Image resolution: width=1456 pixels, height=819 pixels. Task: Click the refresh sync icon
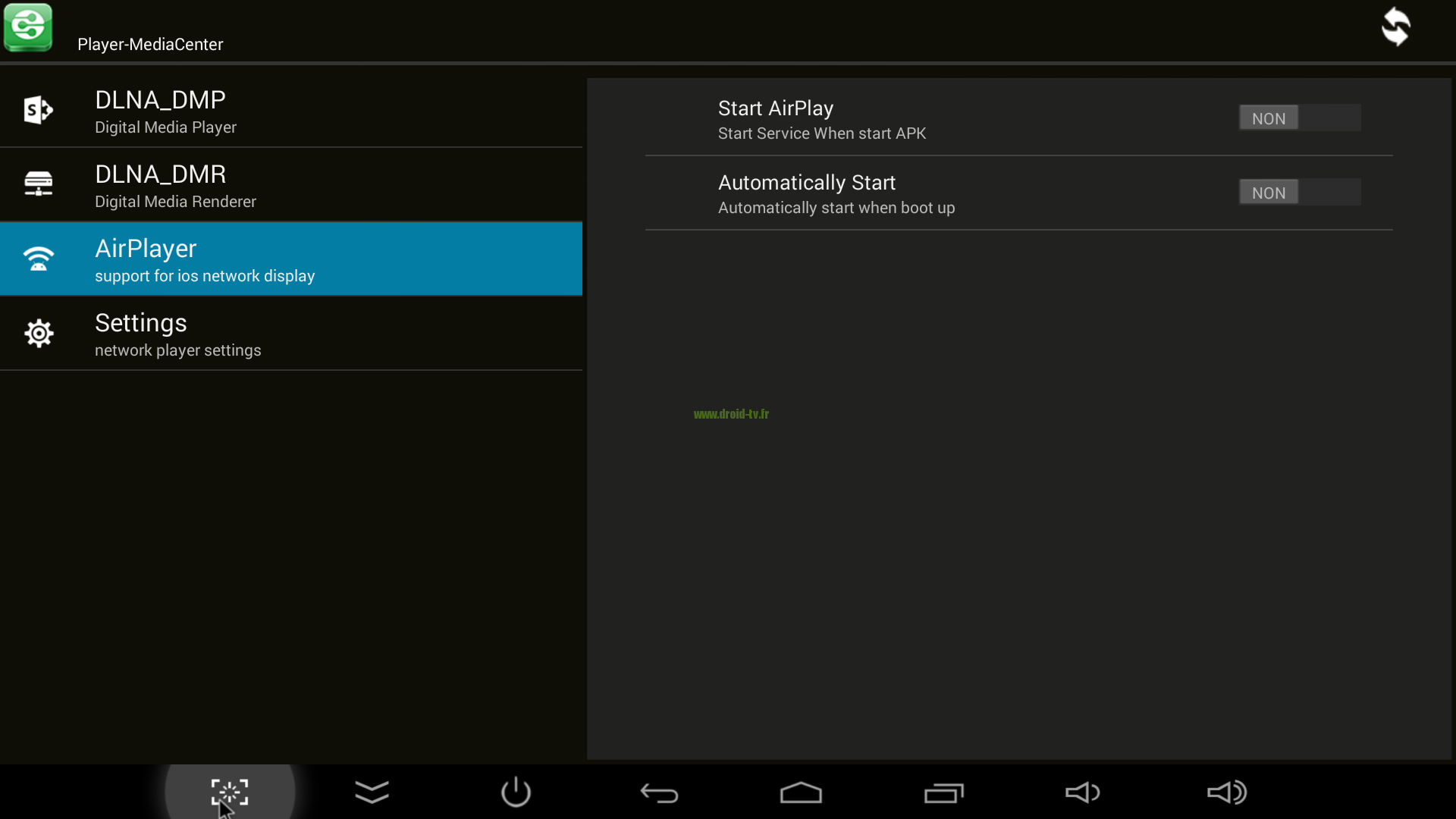click(x=1395, y=27)
